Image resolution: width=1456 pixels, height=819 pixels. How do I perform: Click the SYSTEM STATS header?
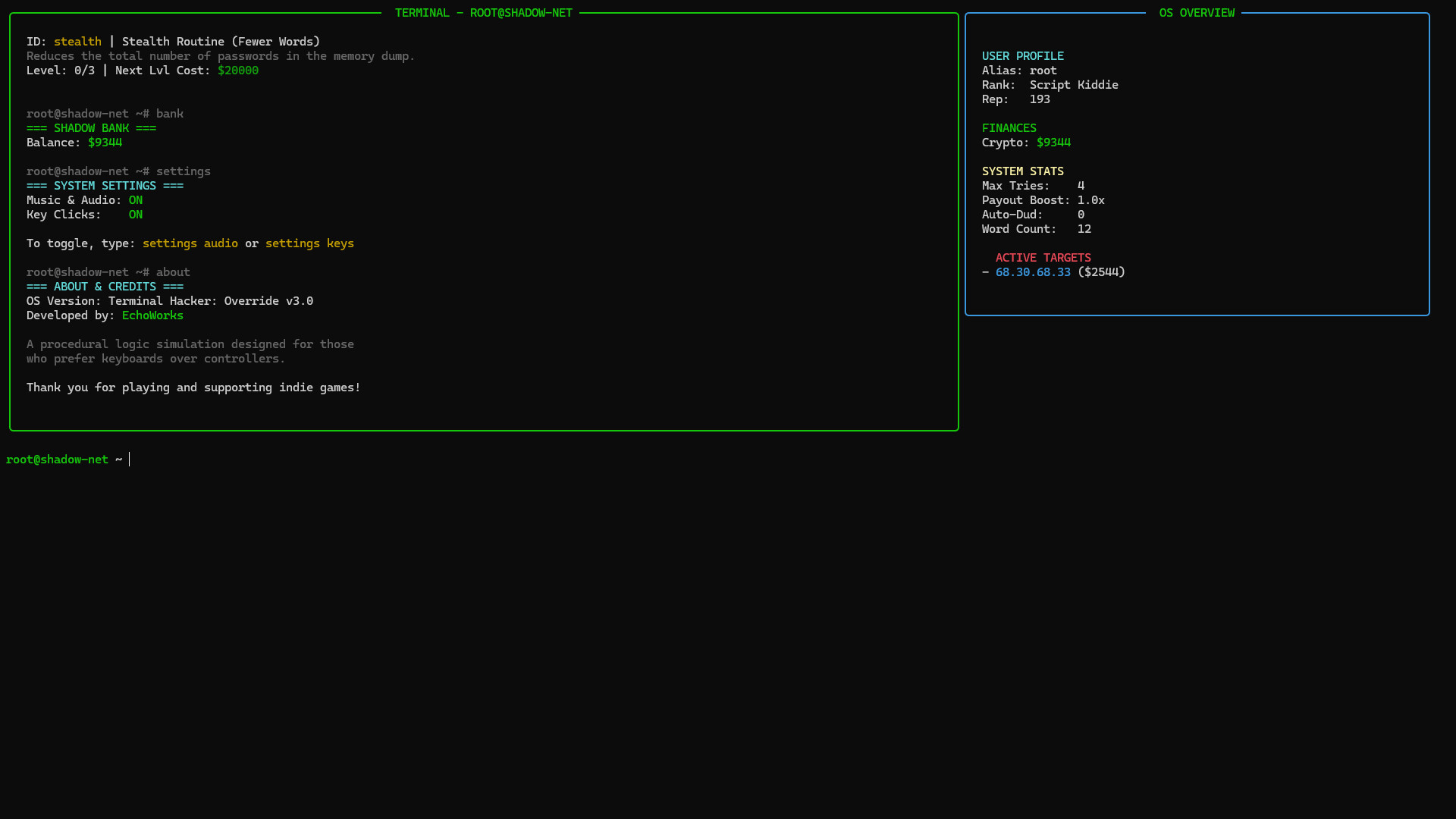tap(1023, 171)
